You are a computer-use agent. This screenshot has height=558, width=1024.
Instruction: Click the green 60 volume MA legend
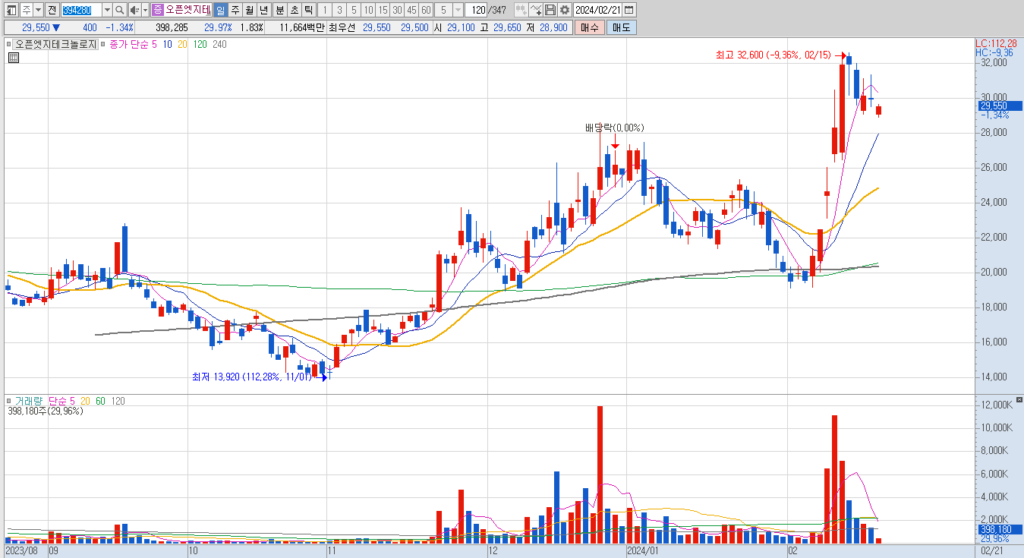100,401
